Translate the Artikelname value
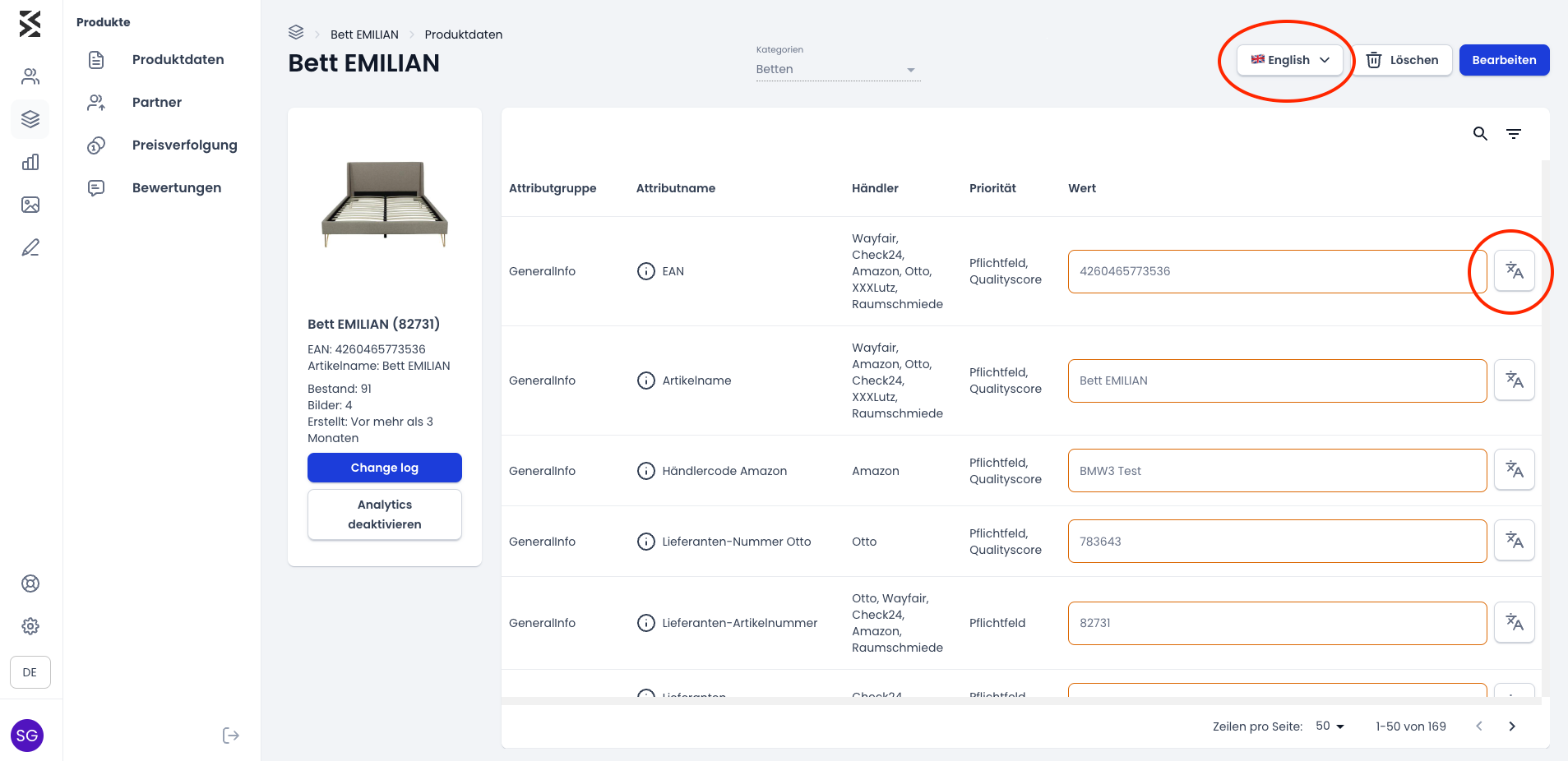The image size is (1568, 761). [1515, 380]
